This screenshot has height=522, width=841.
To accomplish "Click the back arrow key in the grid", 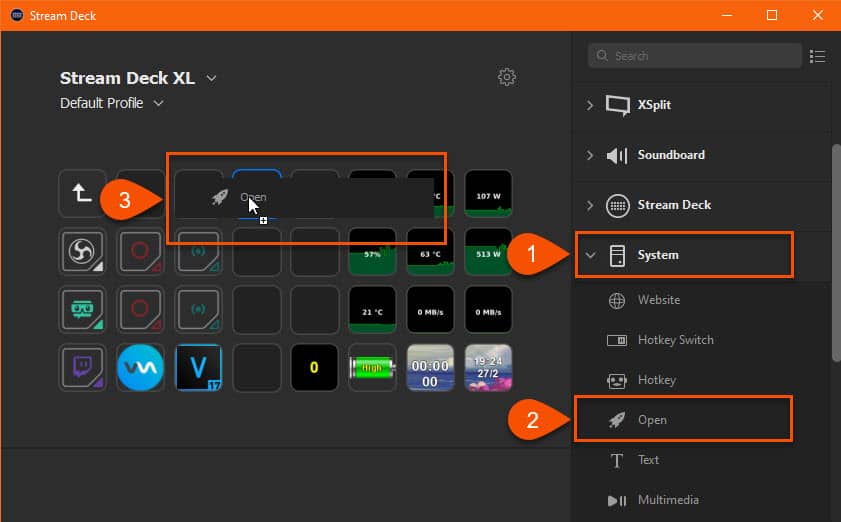I will pos(82,194).
